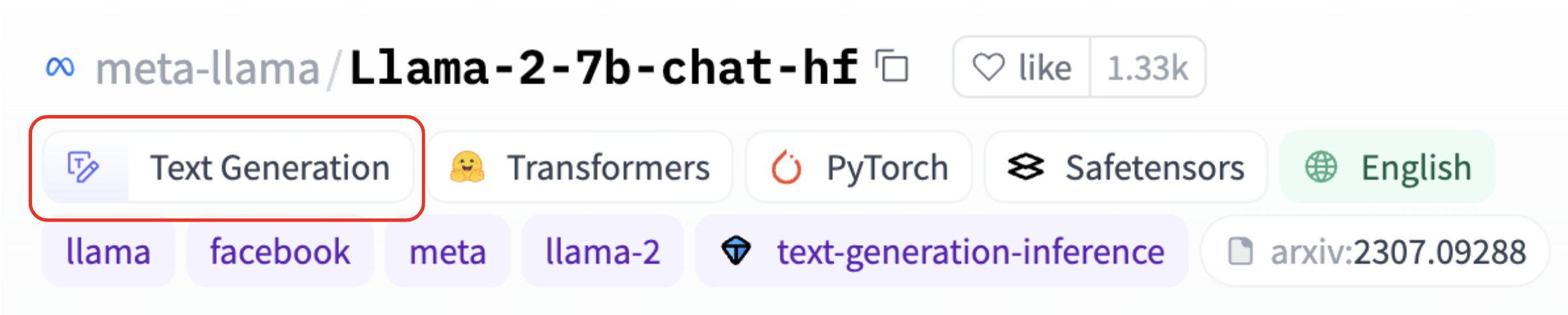Viewport: 1568px width, 315px height.
Task: Click the text-generation-inference diamond icon
Action: [x=736, y=252]
